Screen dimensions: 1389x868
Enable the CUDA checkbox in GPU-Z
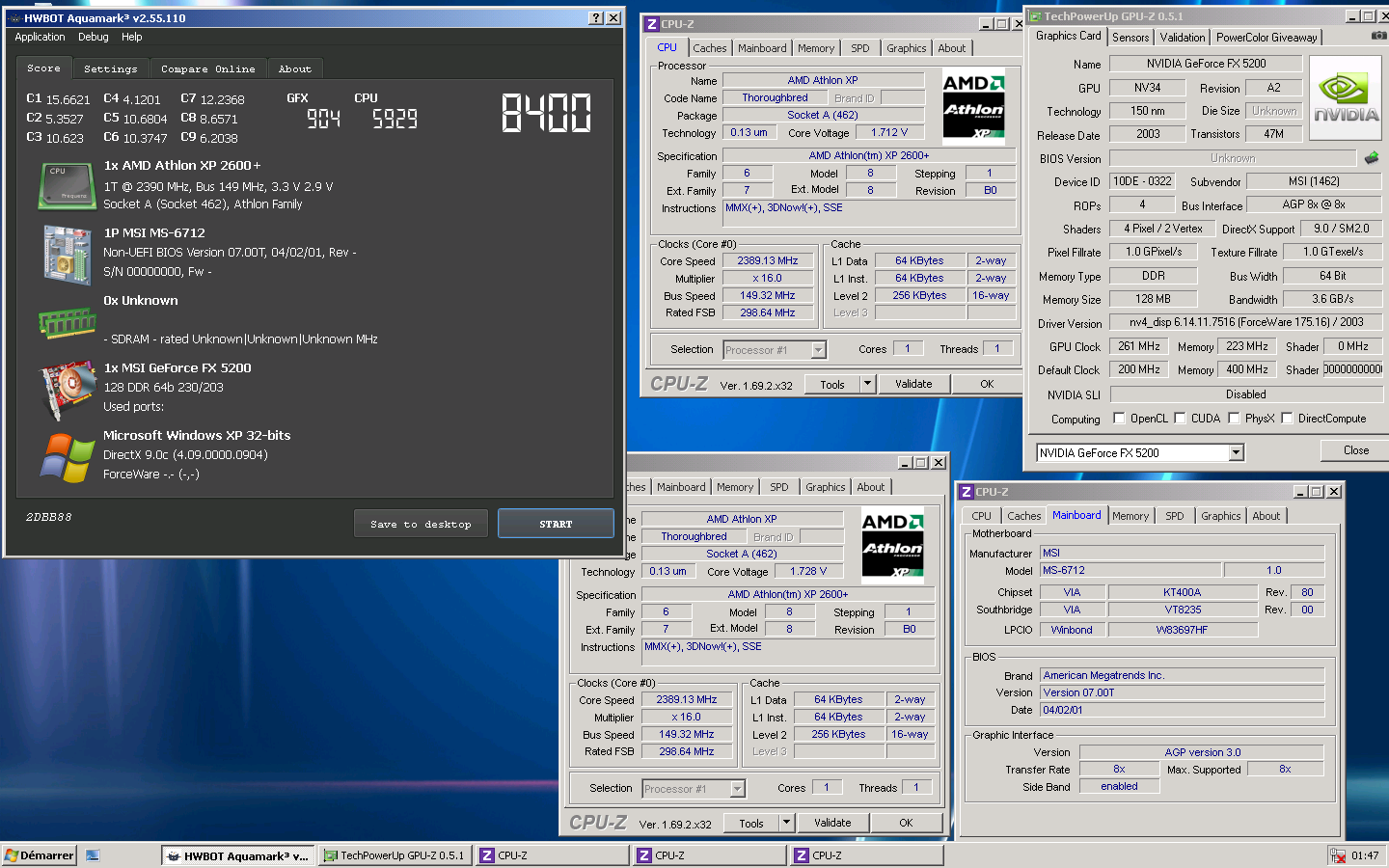[x=1180, y=419]
